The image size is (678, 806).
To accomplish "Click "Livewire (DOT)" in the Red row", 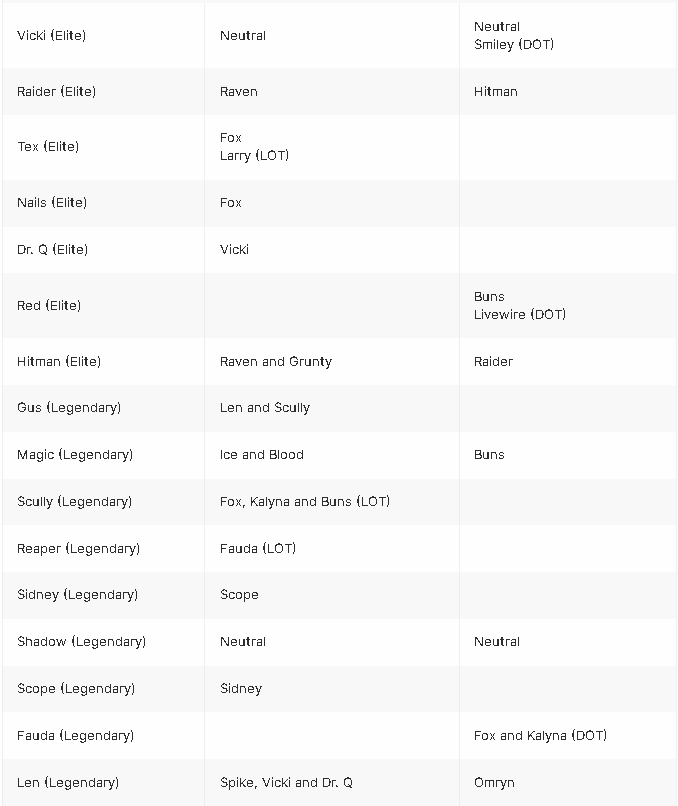I will (x=519, y=315).
